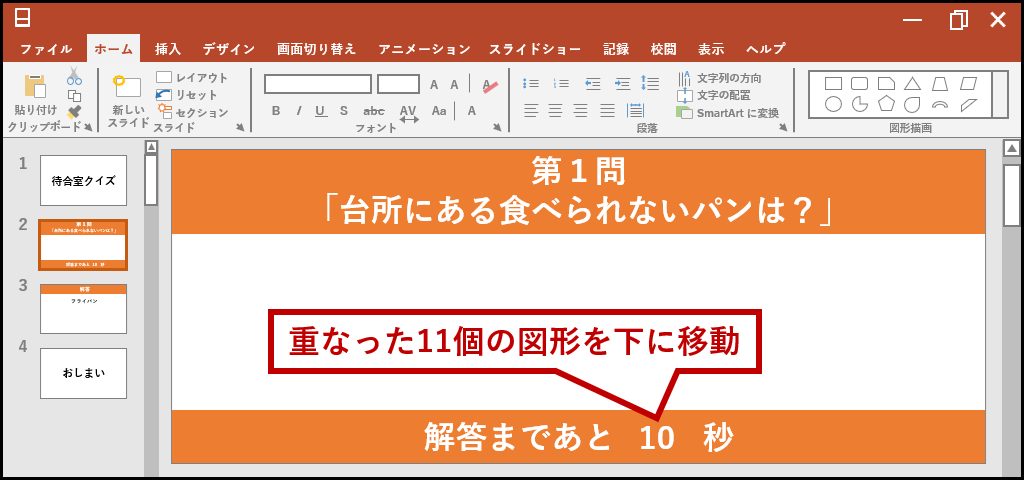Screen dimensions: 1024x480
Task: Expand the 段落 group dialog launcher
Action: click(784, 127)
